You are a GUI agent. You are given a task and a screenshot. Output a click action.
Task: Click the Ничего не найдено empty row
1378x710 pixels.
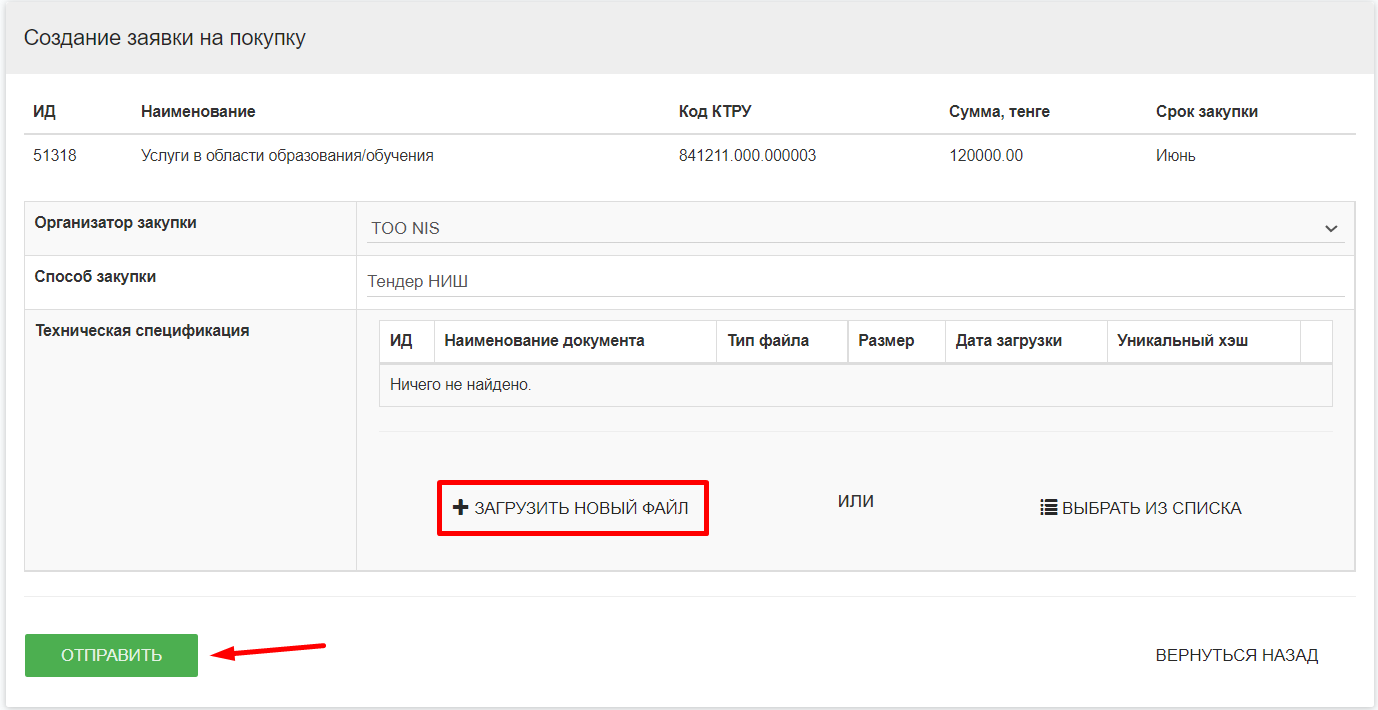click(x=461, y=385)
